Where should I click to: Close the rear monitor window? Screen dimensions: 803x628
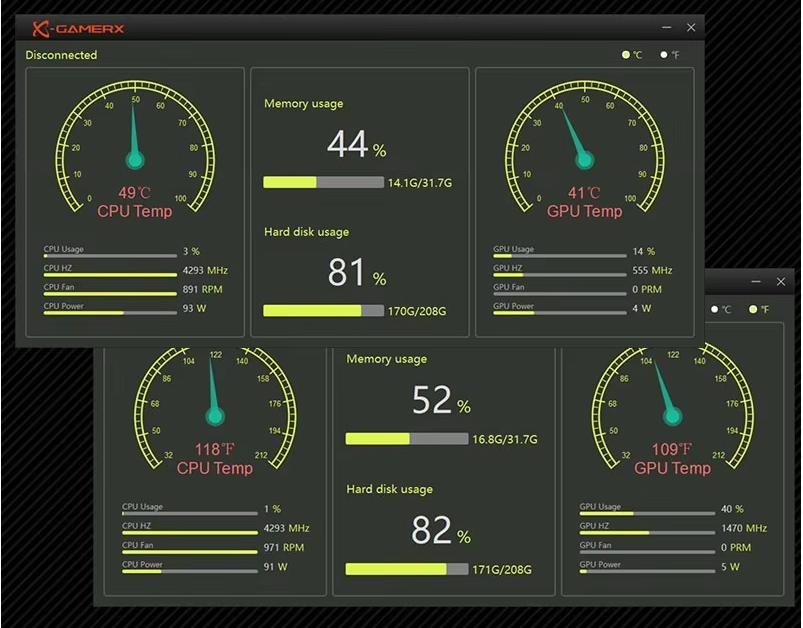[x=781, y=282]
